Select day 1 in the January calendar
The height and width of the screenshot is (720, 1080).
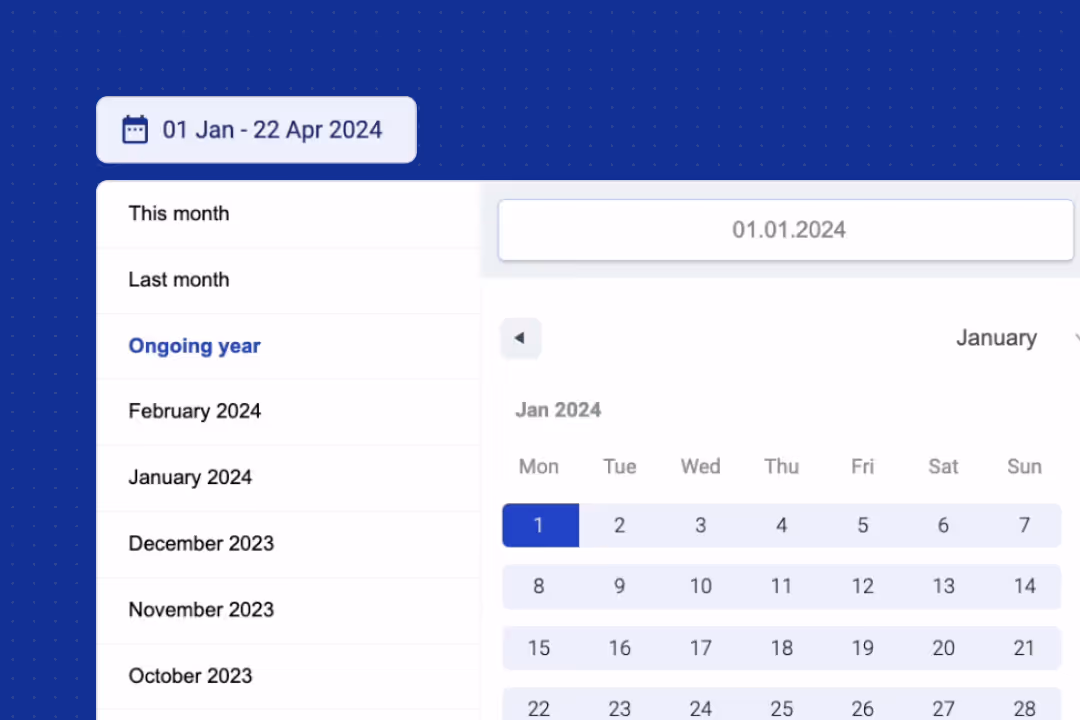[x=539, y=525]
